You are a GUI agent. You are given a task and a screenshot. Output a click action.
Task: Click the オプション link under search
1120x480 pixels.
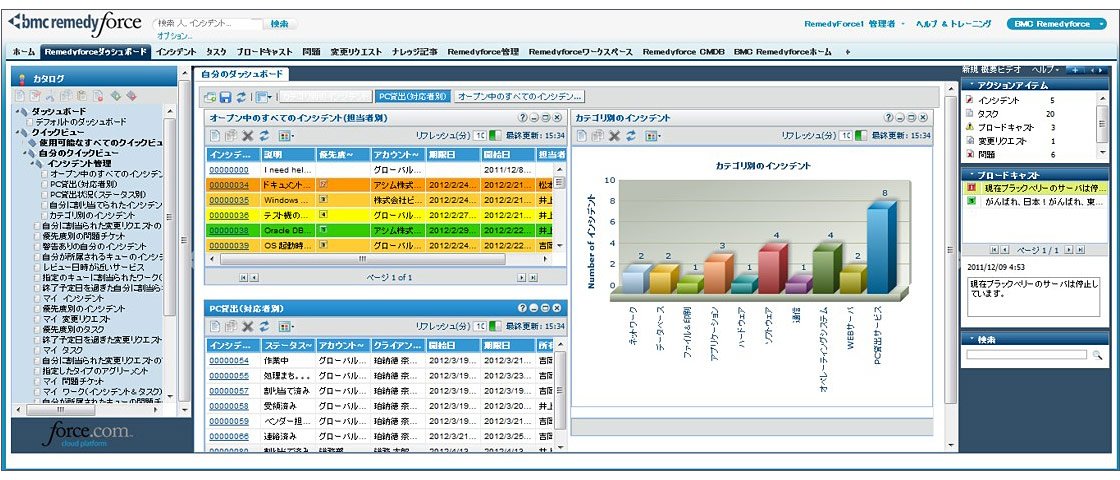click(174, 36)
